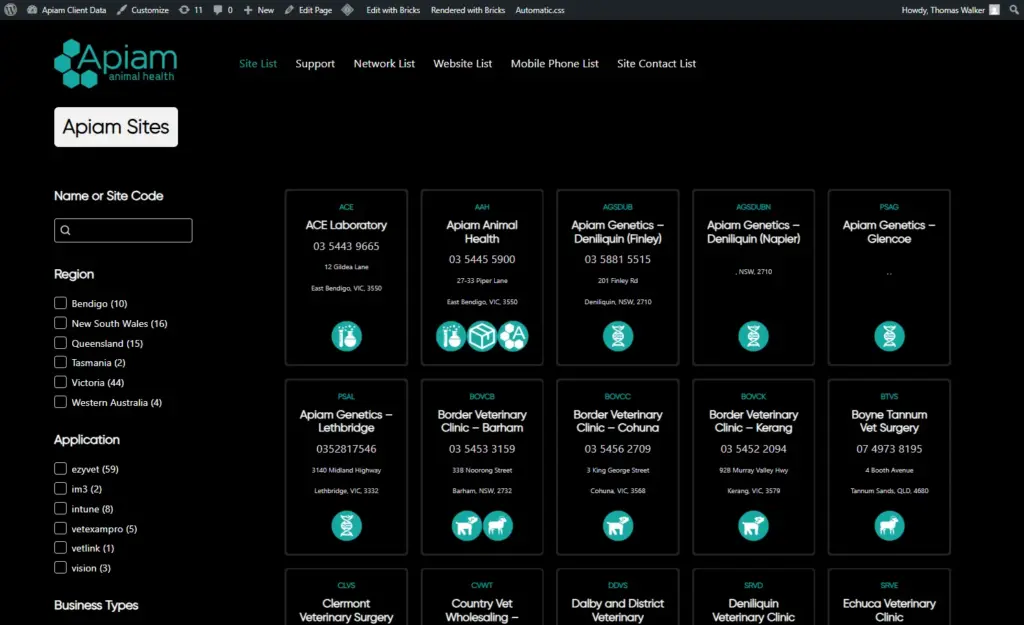This screenshot has height=625, width=1024.
Task: Tick the New South Wales (16) checkbox
Action: coord(60,323)
